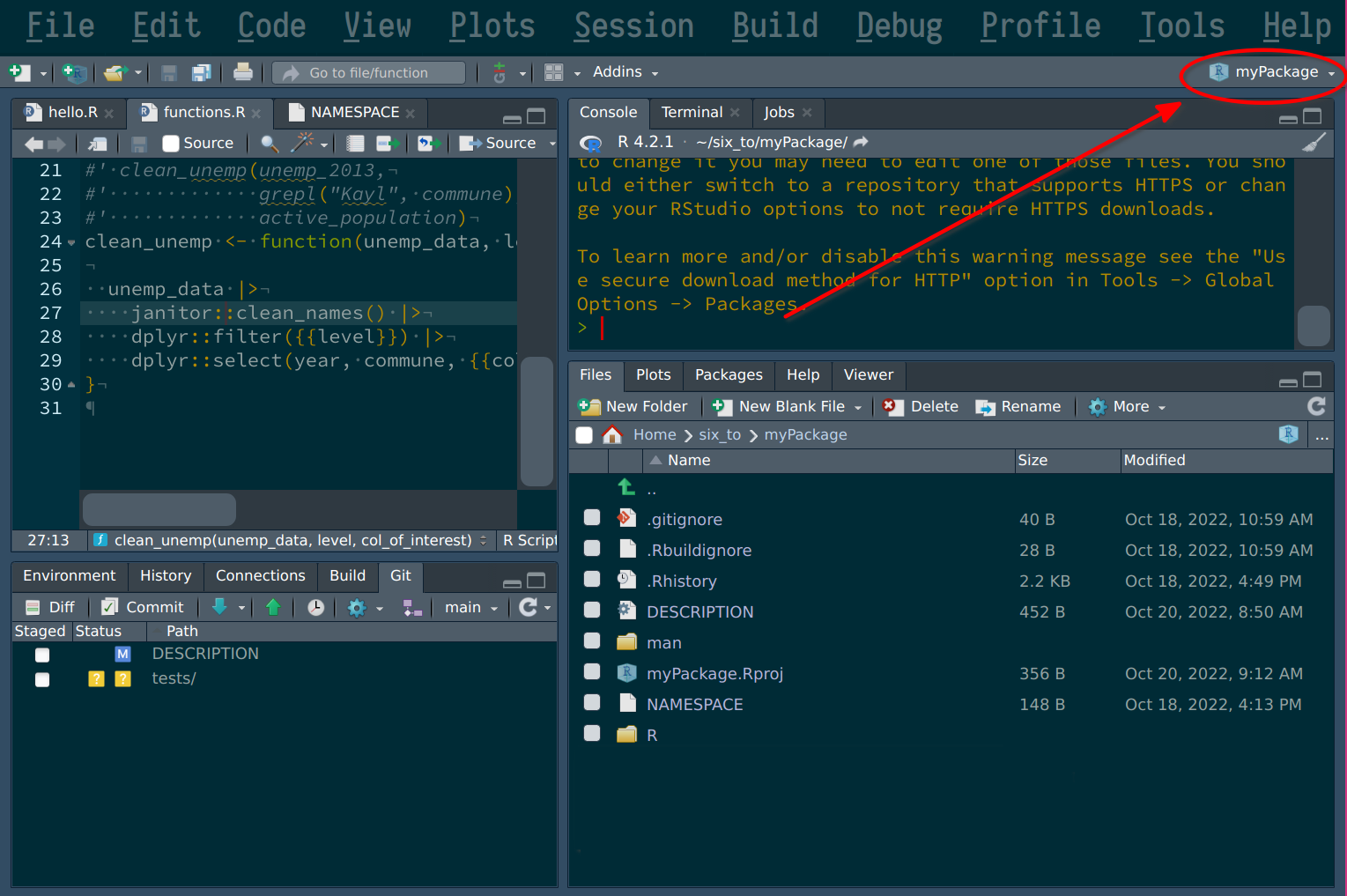
Task: Tick the checkbox beside man folder
Action: 592,641
